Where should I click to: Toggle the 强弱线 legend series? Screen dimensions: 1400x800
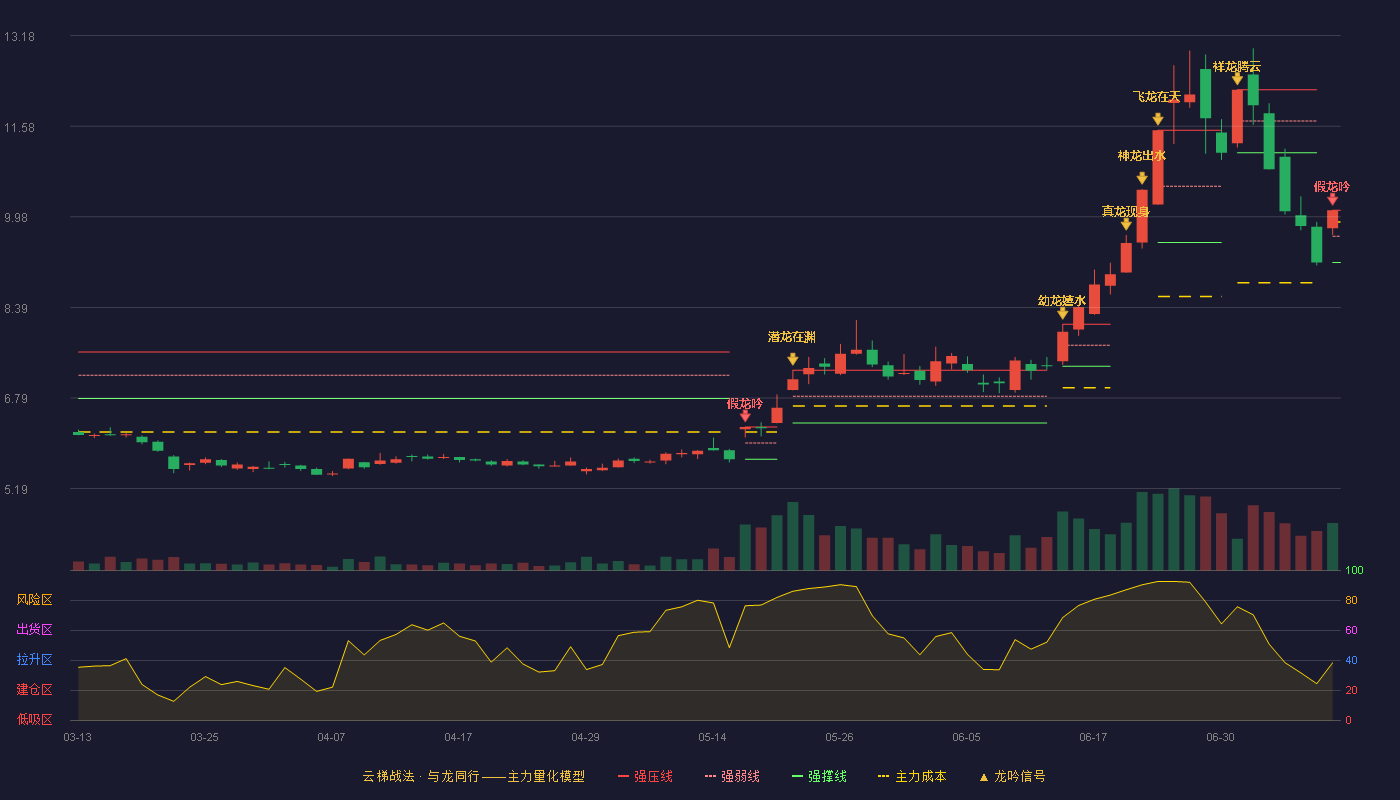coord(732,776)
